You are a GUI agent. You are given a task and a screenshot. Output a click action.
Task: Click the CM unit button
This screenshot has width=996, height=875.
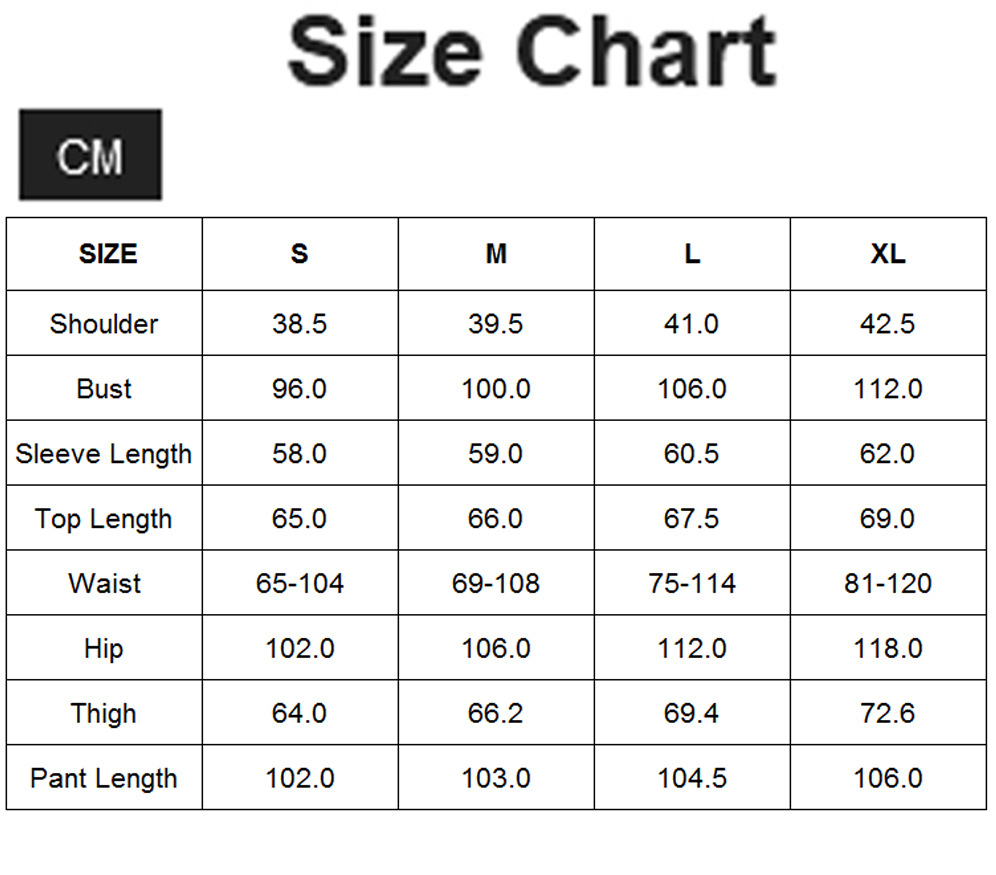tap(90, 156)
